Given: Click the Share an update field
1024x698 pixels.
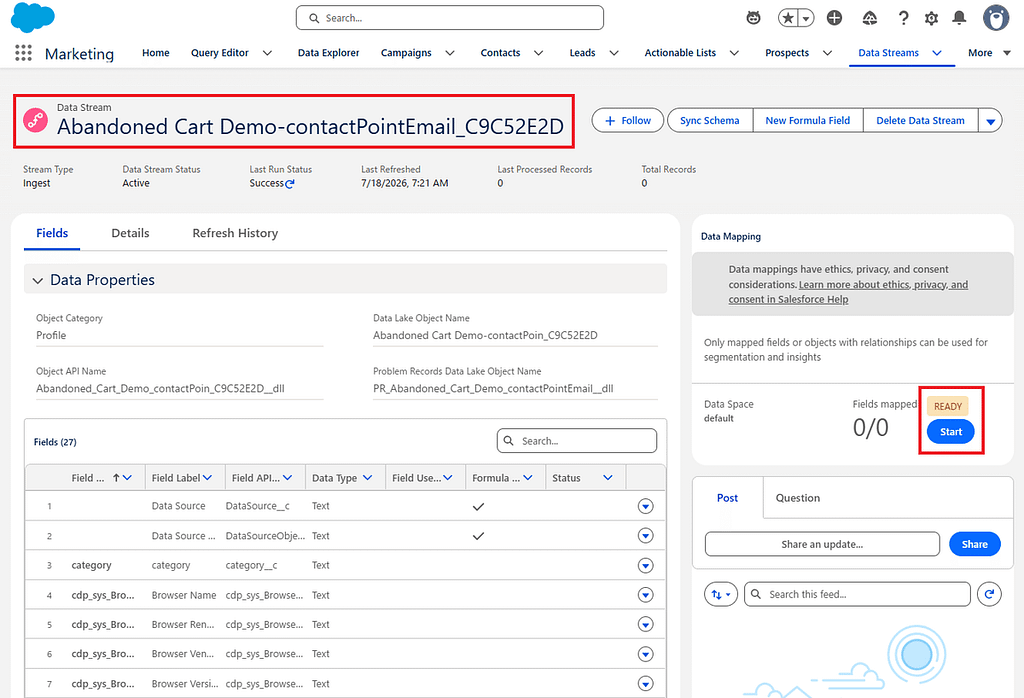Looking at the screenshot, I should click(x=822, y=544).
